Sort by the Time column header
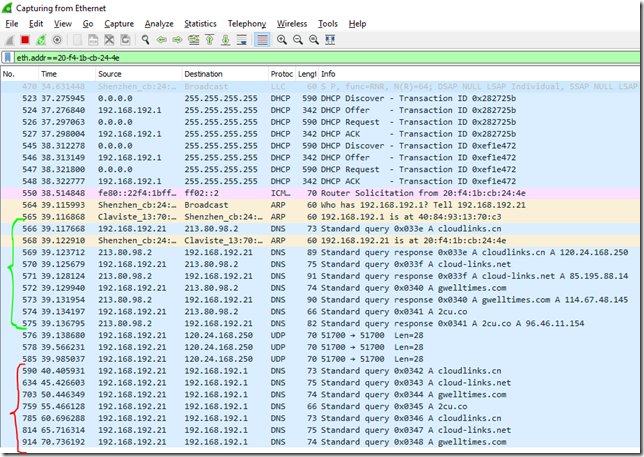Viewport: 644px width, 457px height. tap(67, 74)
